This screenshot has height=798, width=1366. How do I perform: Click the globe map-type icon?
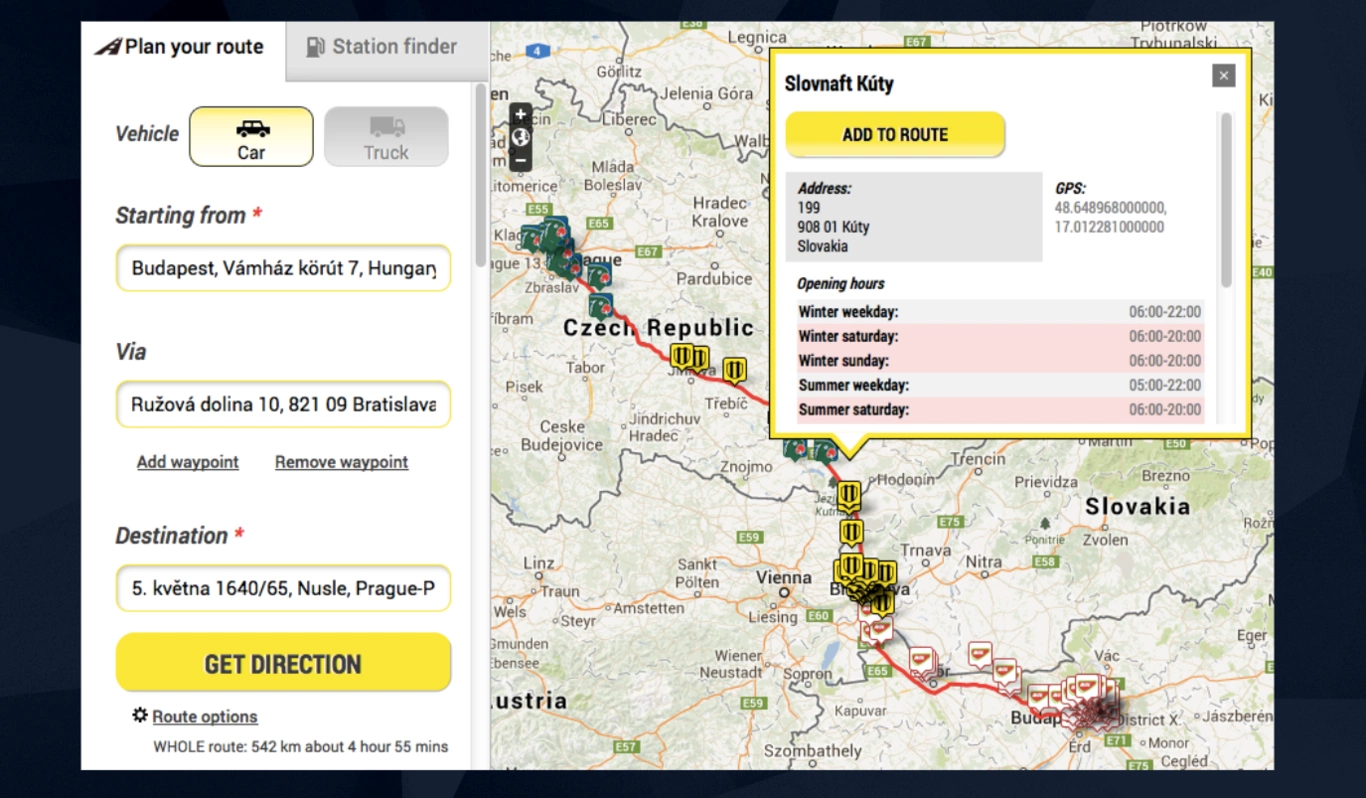point(520,138)
